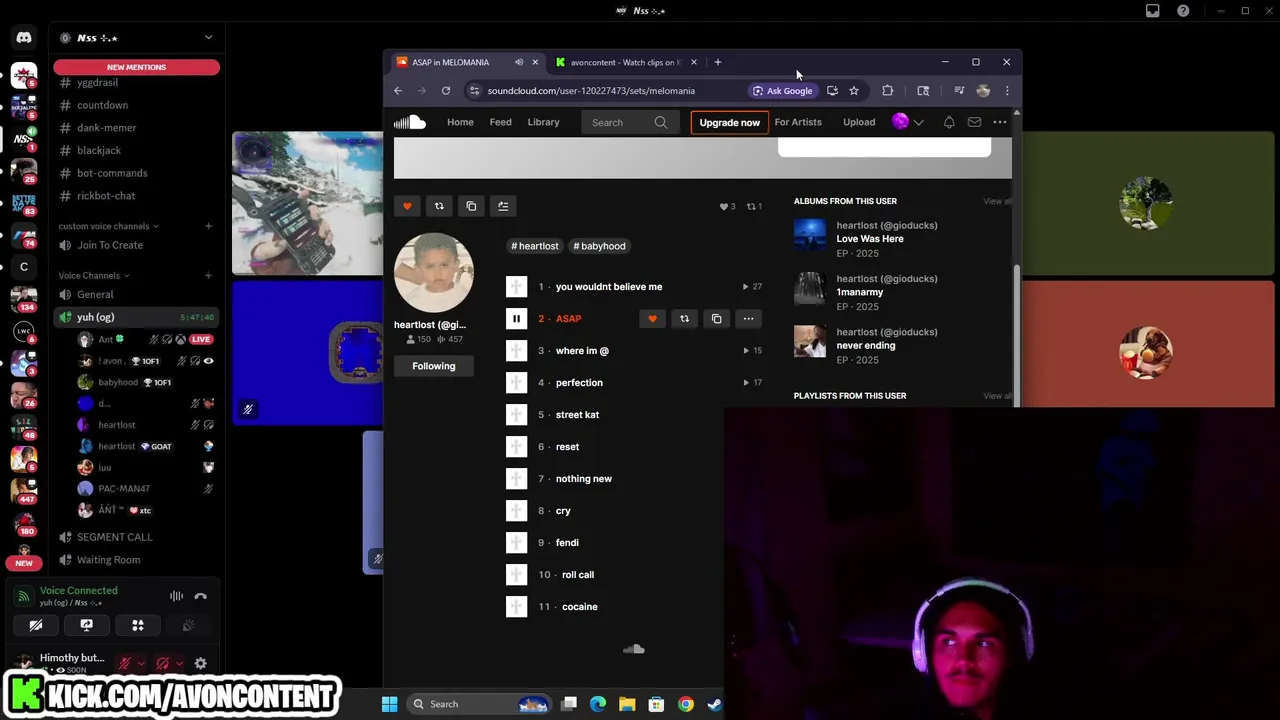
Task: Collapse Voice Channels category
Action: pyautogui.click(x=94, y=276)
